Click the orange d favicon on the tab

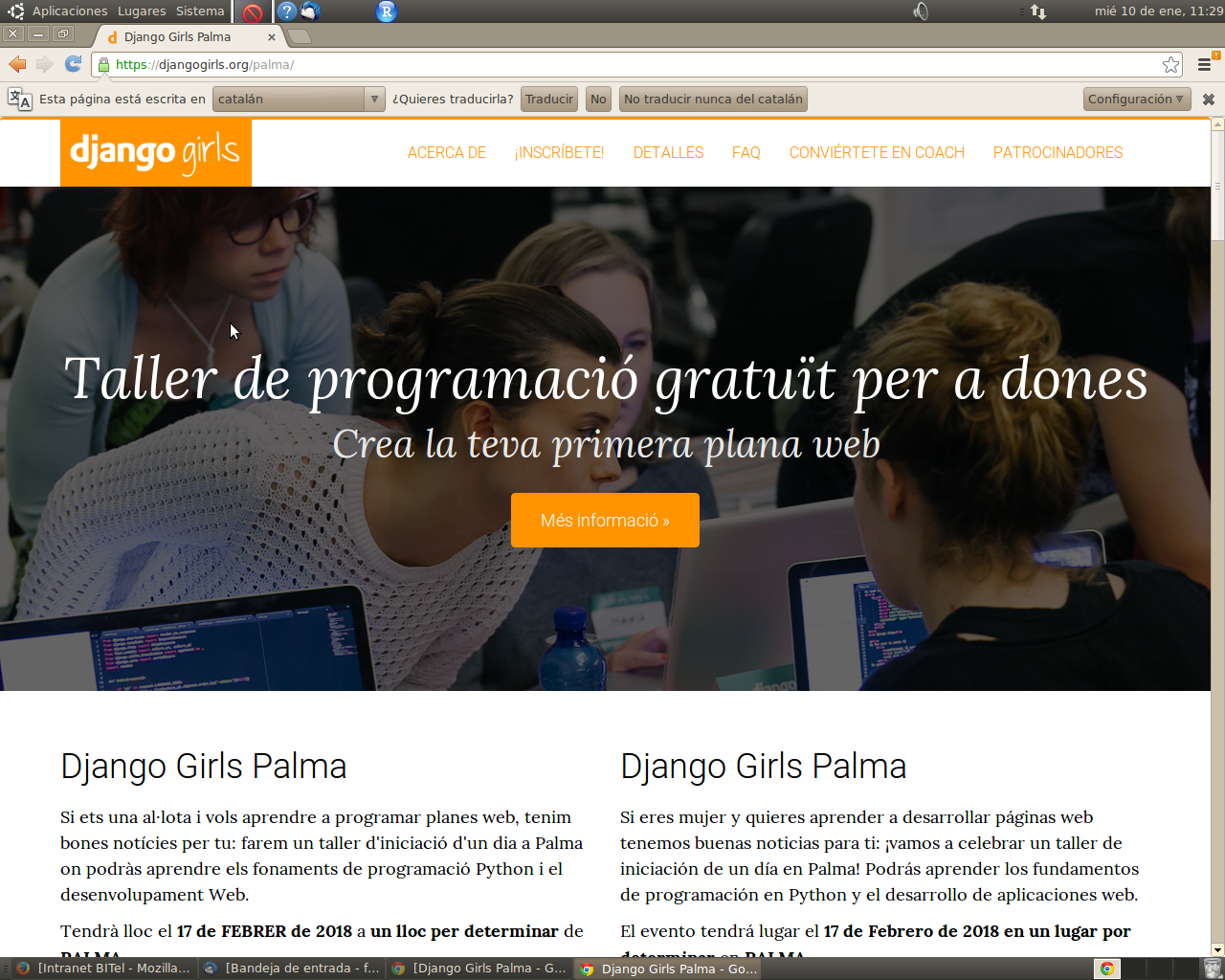(112, 37)
